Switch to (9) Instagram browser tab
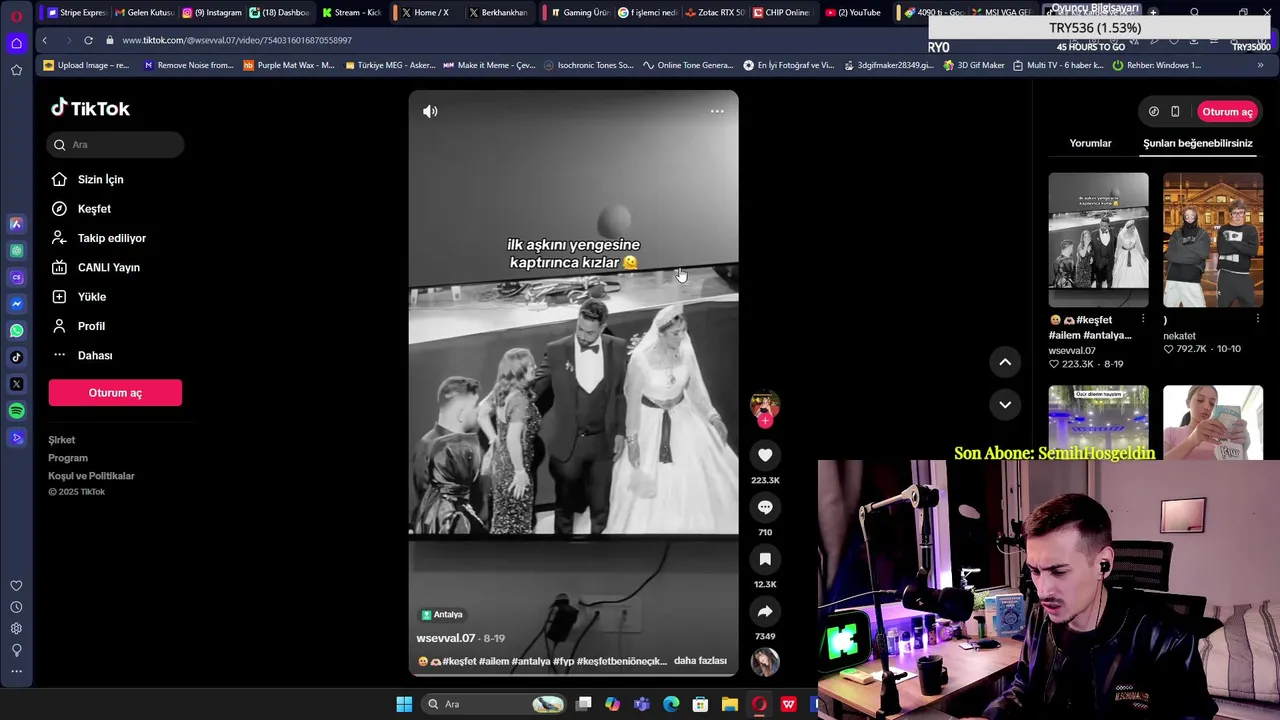Viewport: 1280px width, 720px height. click(212, 13)
